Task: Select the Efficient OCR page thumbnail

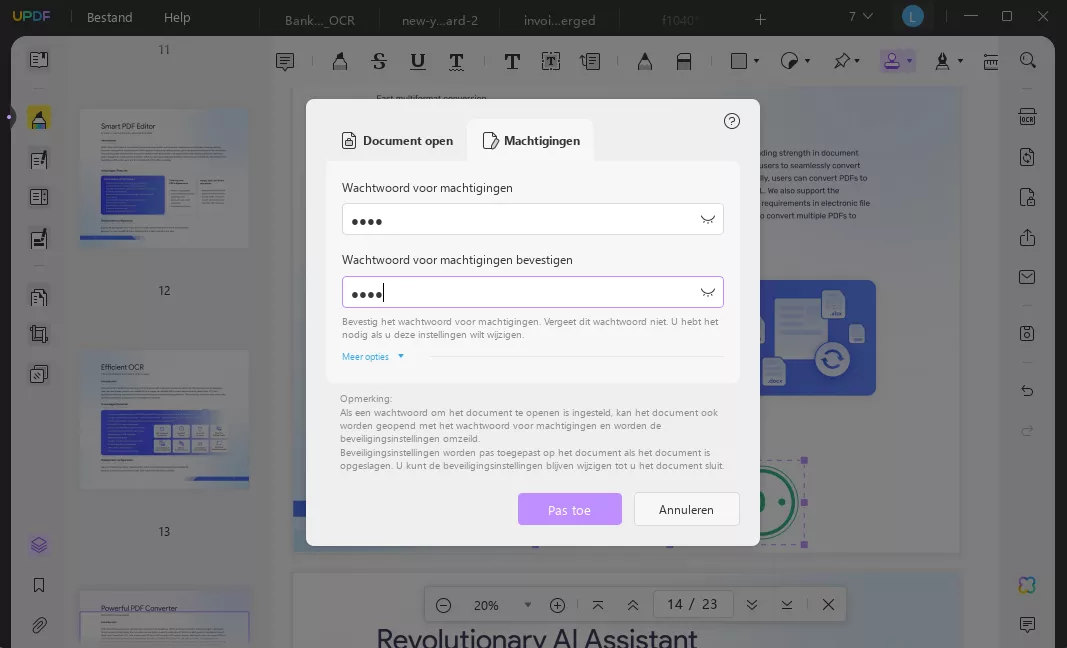Action: coord(164,417)
